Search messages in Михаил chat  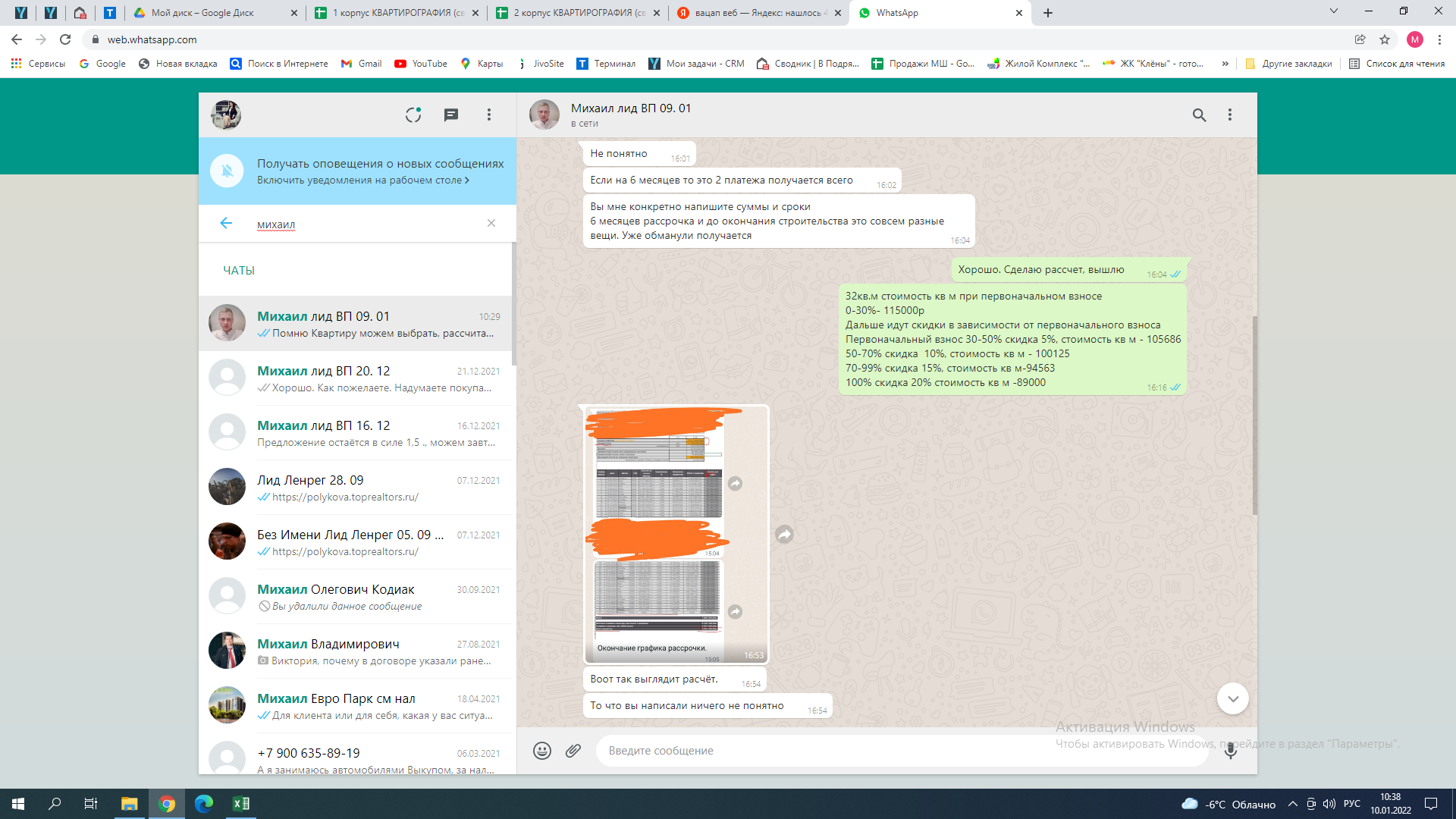1199,115
